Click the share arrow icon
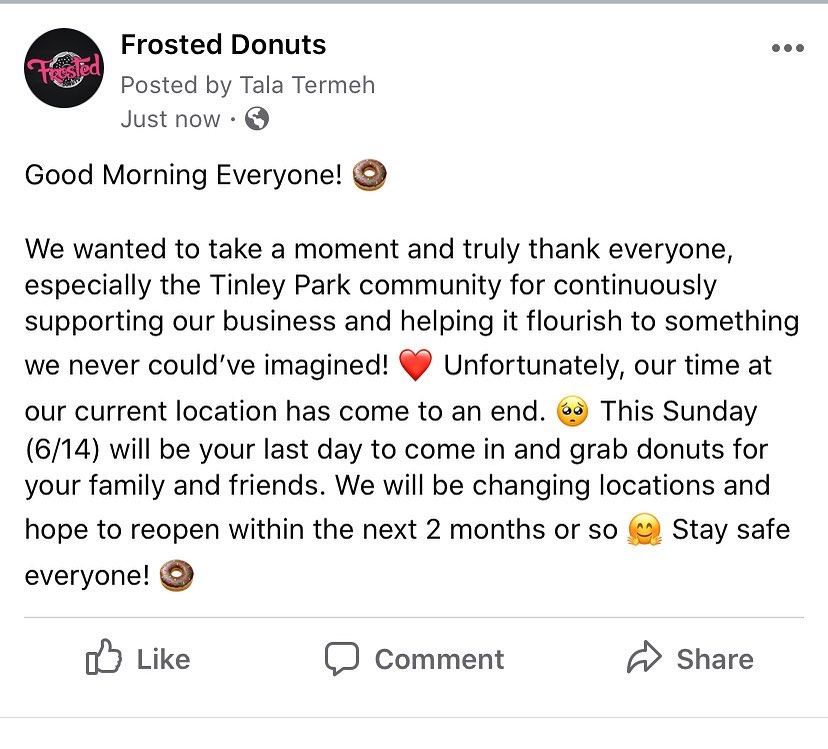The image size is (828, 749). point(644,657)
